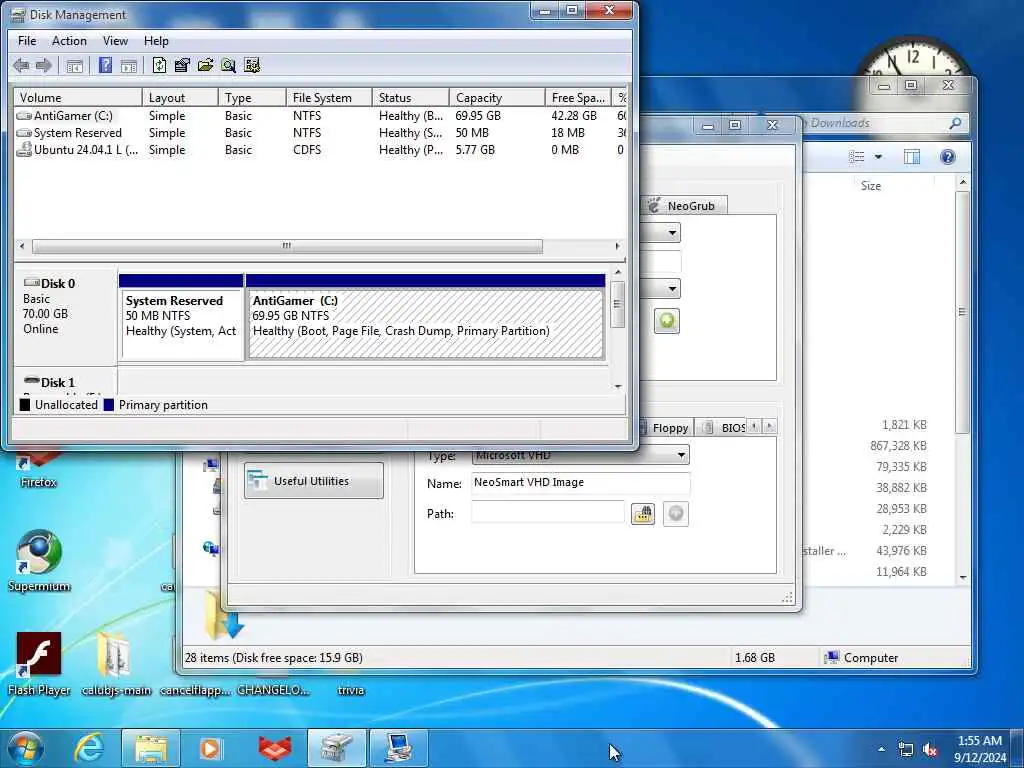Click the tab scroll left arrow beside BIOS

click(754, 426)
